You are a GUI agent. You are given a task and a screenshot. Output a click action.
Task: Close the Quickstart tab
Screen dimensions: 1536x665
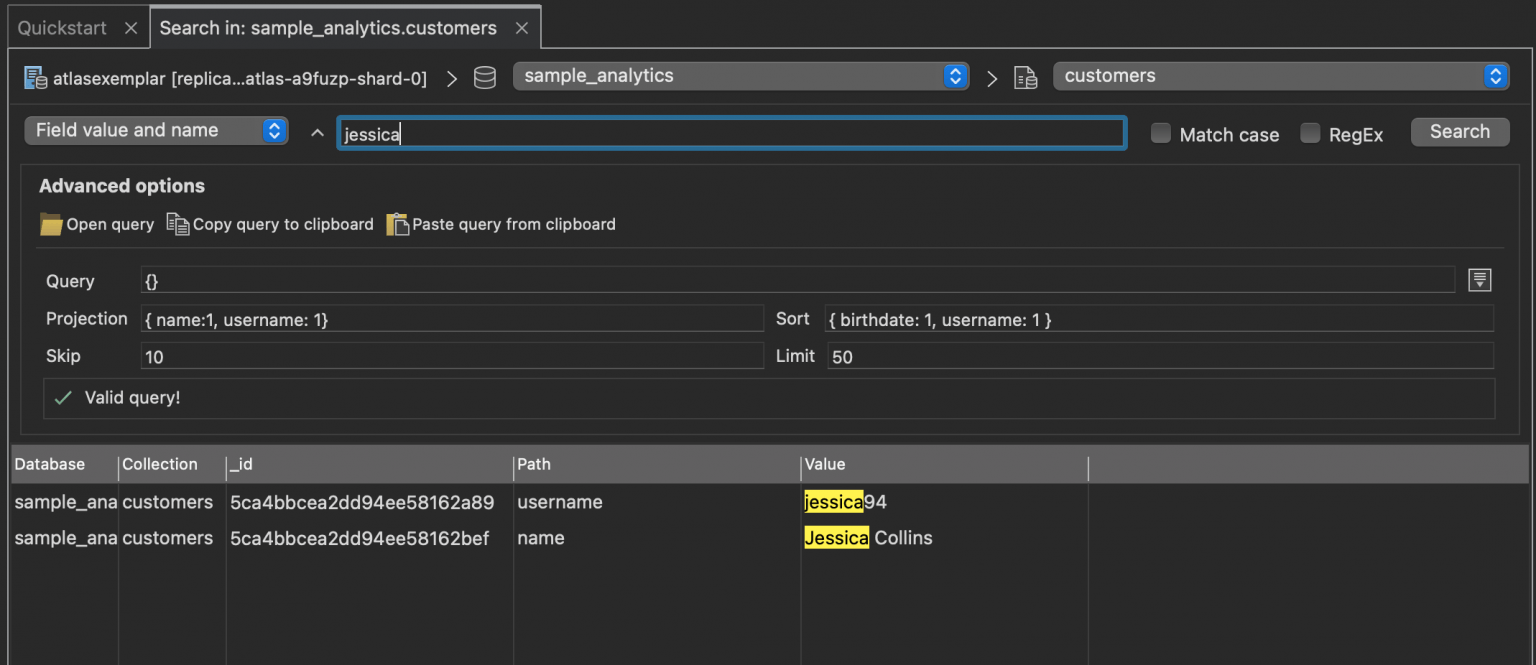[131, 28]
